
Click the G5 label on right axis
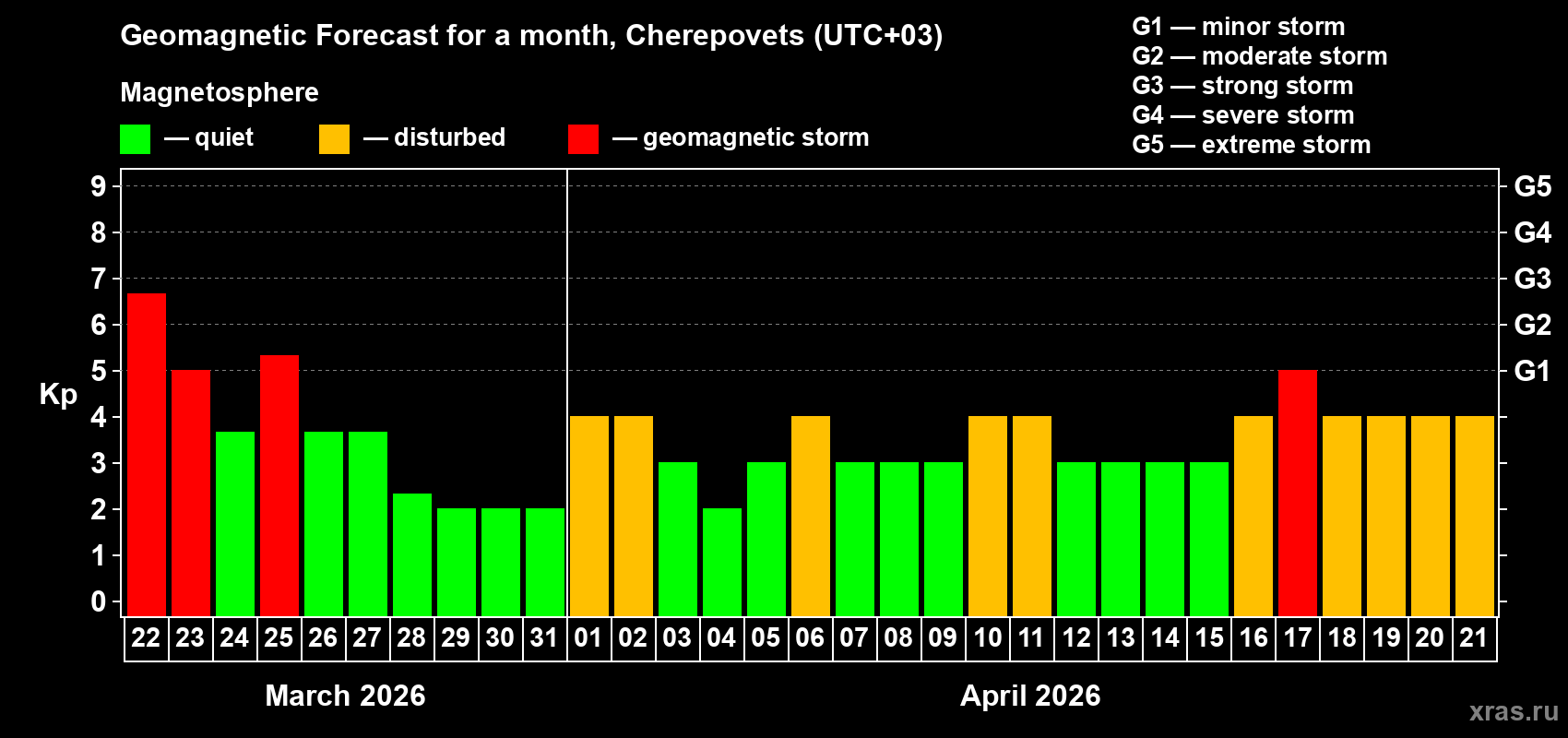1533,186
